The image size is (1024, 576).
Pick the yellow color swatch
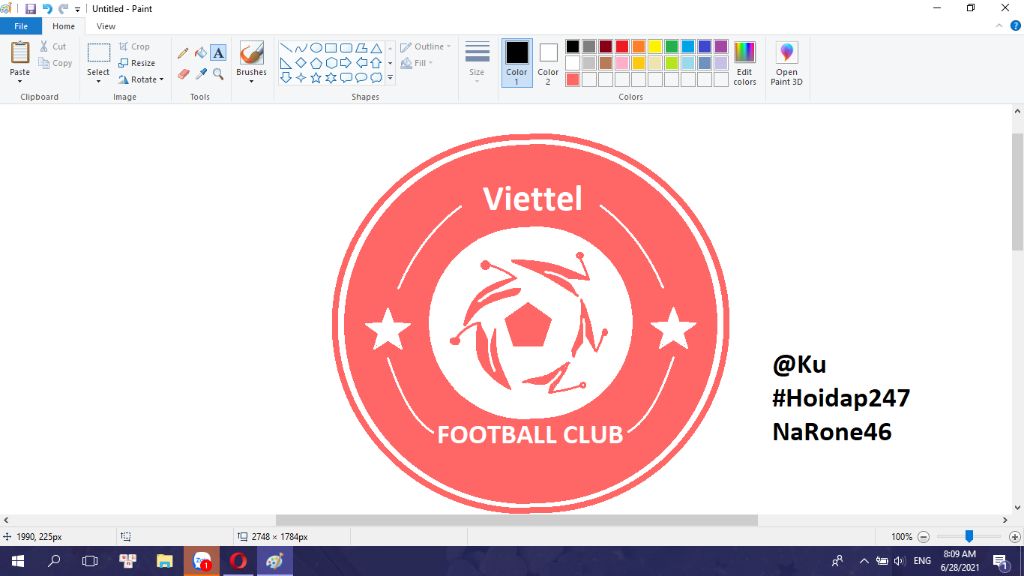(x=655, y=46)
